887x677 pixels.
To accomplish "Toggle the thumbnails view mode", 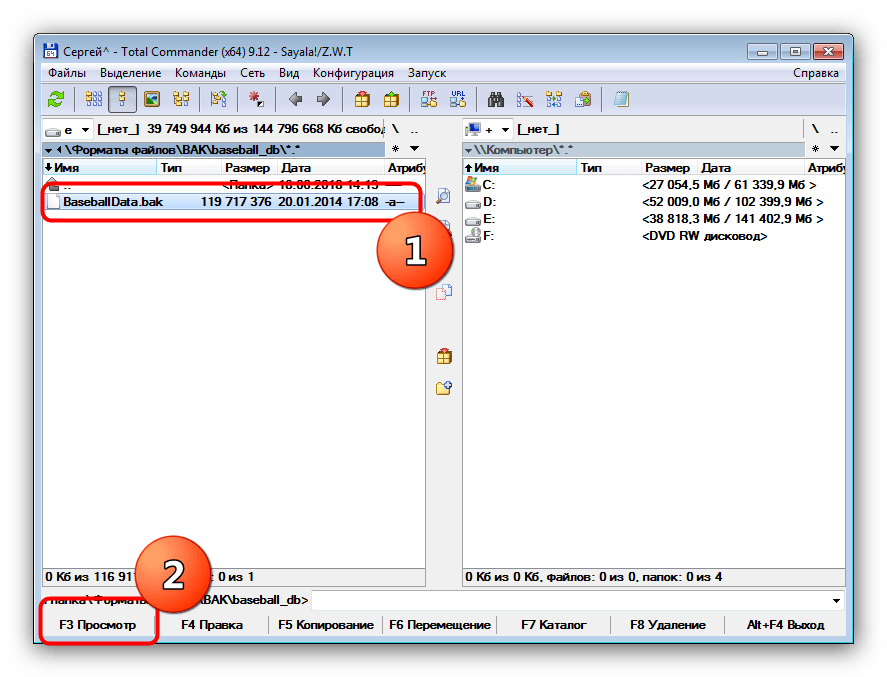I will [x=152, y=99].
